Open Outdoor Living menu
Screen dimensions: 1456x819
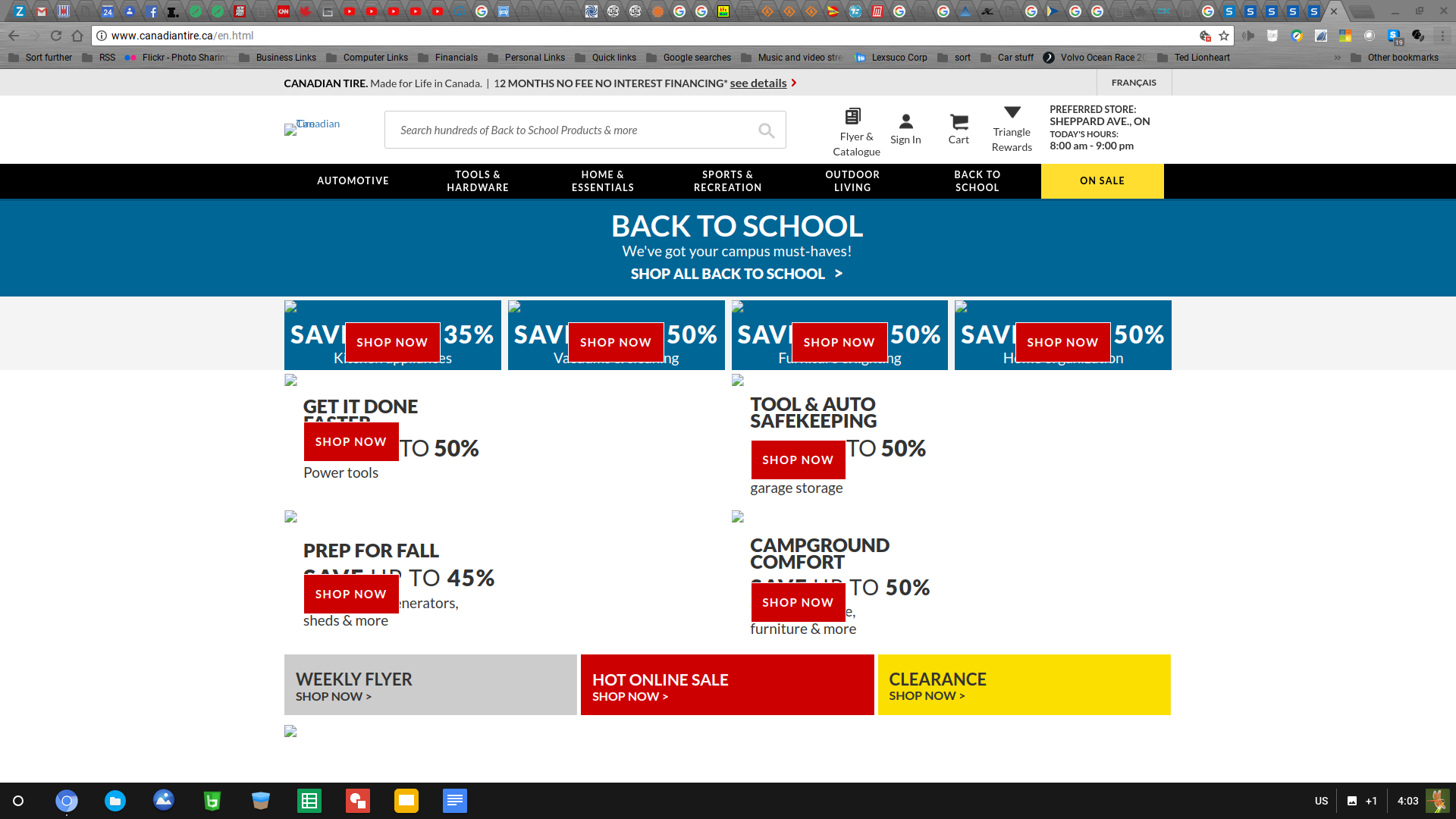[852, 181]
